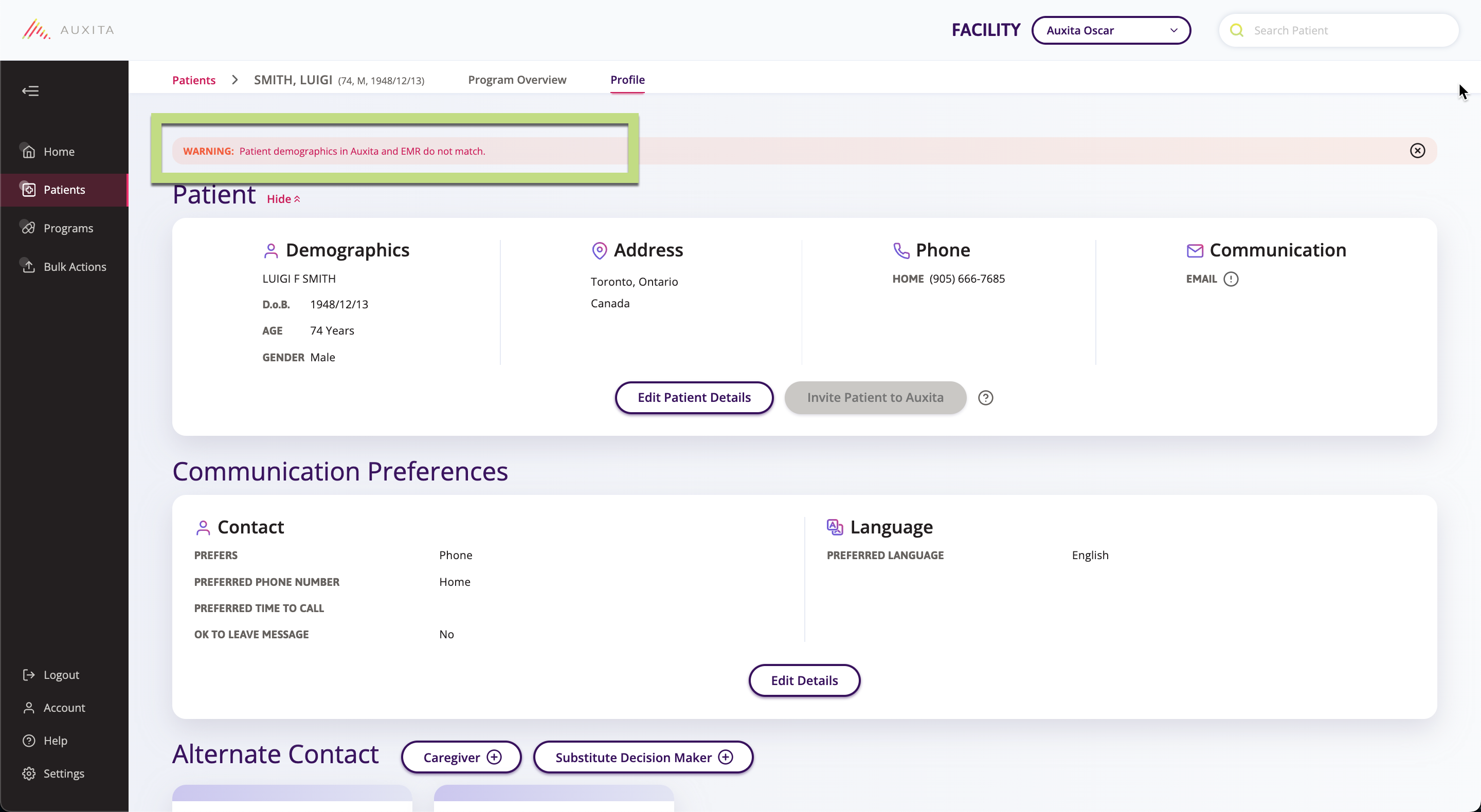Go to Patients breadcrumb link
Screen dimensions: 1481x812
point(194,80)
